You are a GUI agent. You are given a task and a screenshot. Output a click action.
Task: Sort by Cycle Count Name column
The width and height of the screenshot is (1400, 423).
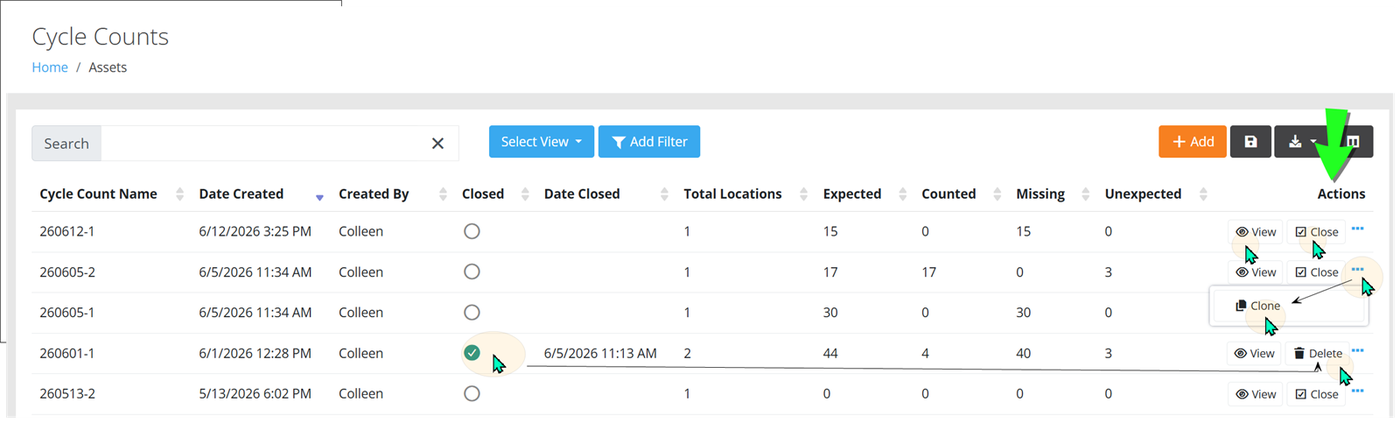[x=180, y=194]
